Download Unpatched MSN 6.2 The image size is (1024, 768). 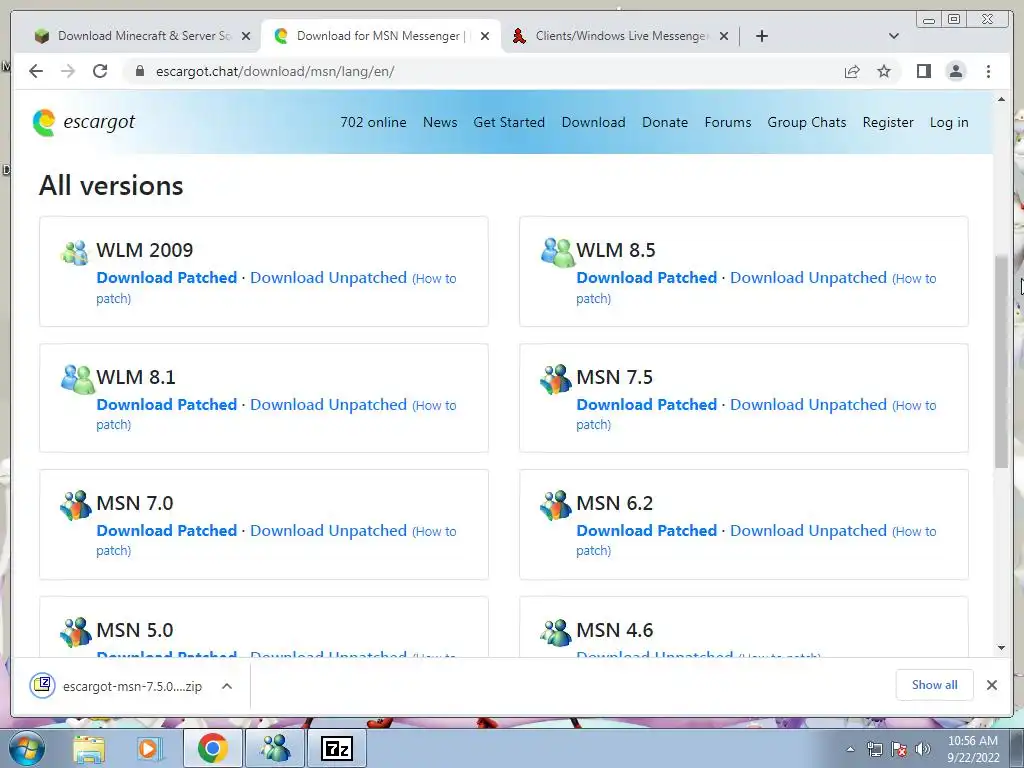coord(808,530)
